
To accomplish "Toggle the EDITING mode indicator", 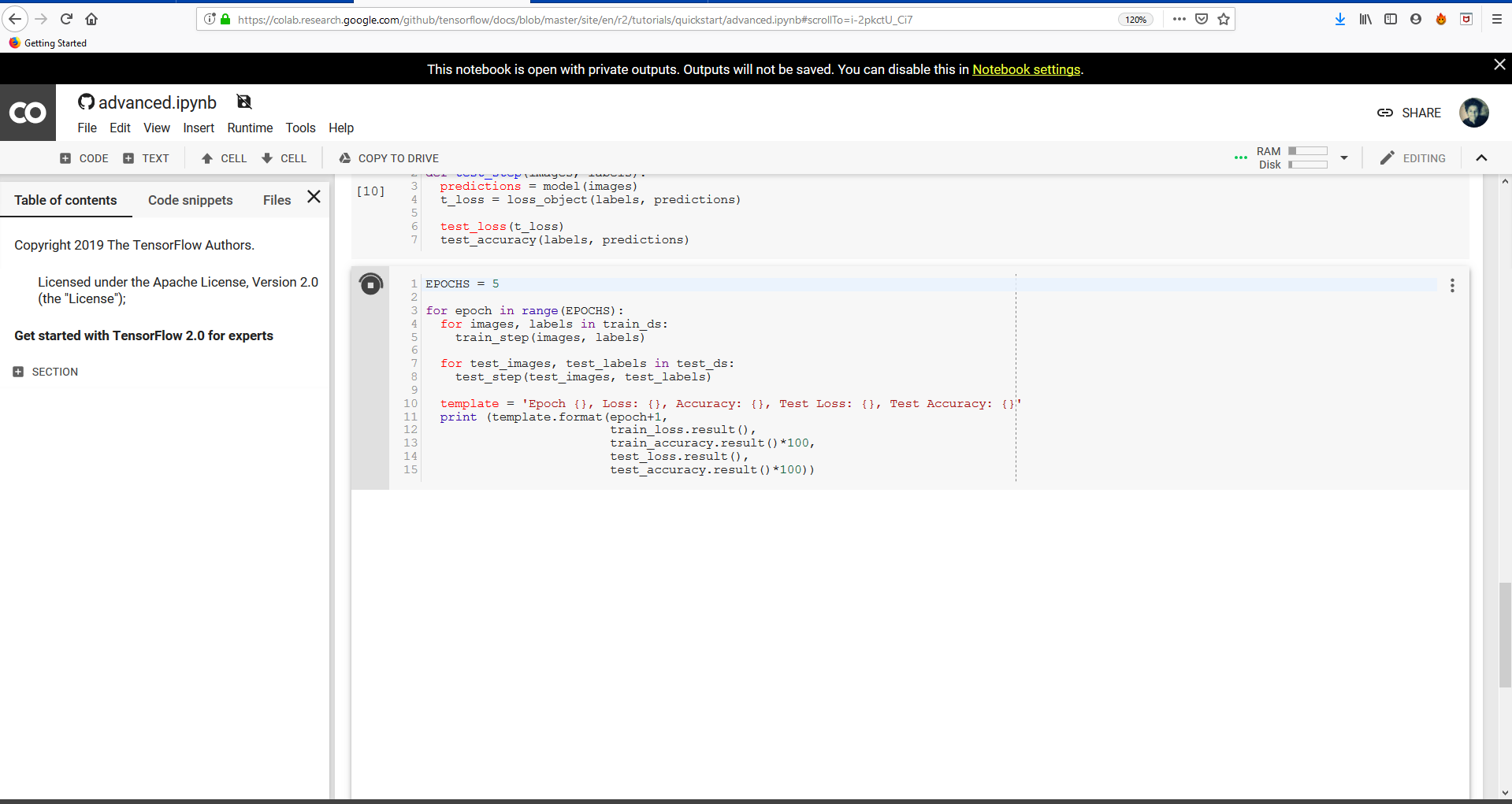I will (x=1413, y=157).
